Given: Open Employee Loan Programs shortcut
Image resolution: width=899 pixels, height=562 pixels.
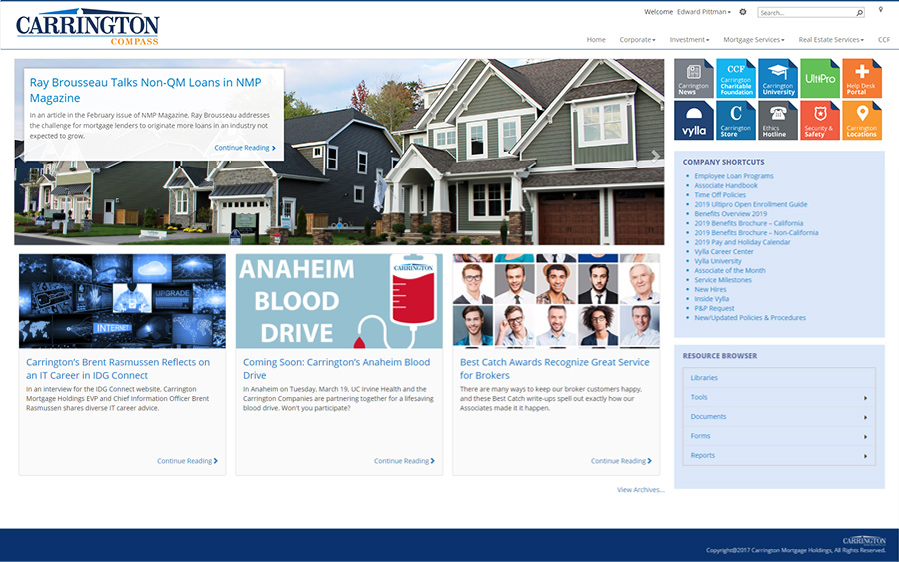Looking at the screenshot, I should point(734,176).
